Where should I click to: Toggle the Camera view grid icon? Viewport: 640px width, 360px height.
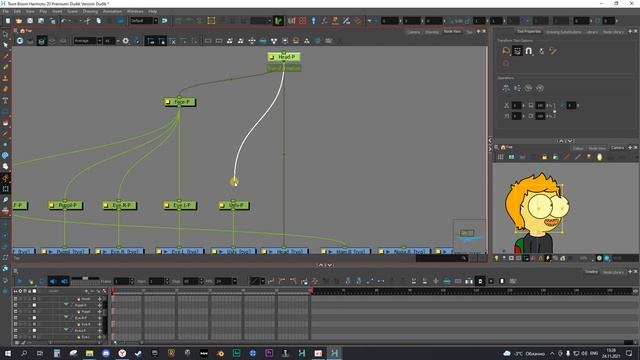500,157
